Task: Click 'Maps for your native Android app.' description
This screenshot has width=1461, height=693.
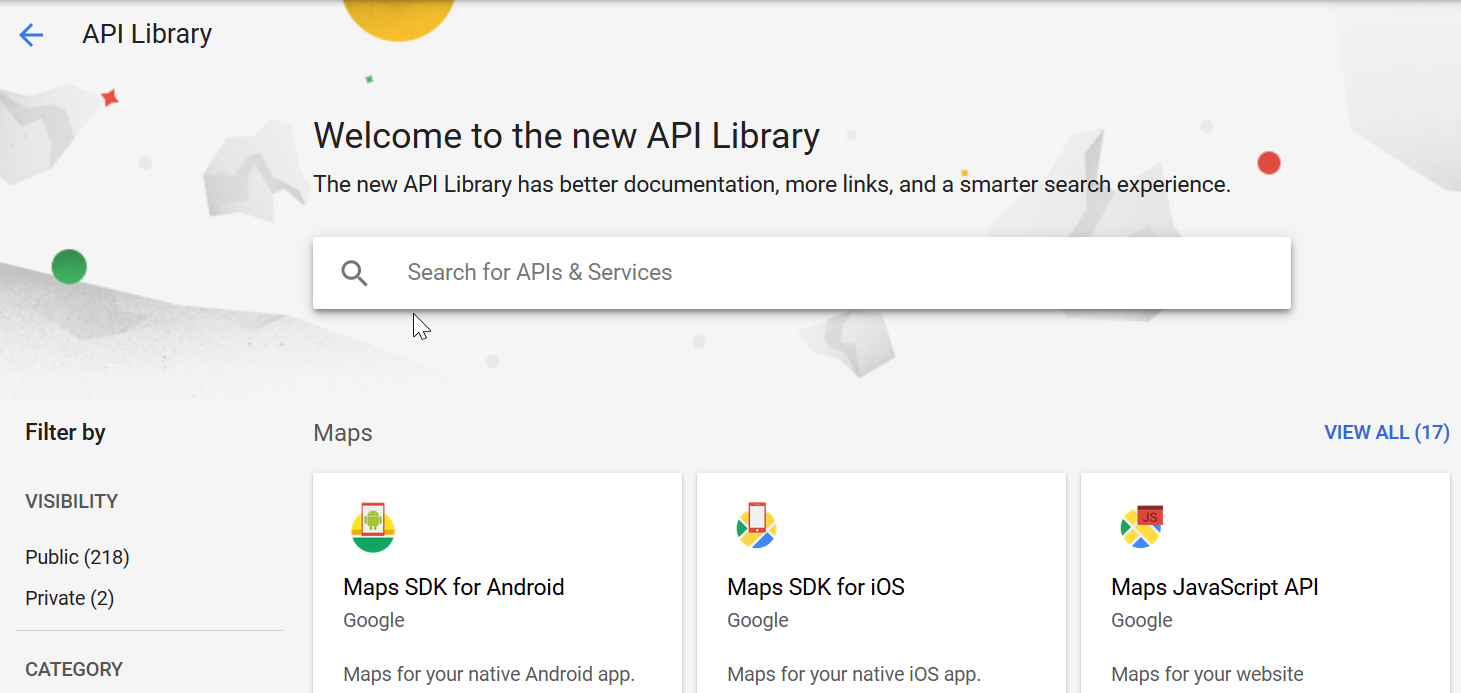Action: point(489,674)
